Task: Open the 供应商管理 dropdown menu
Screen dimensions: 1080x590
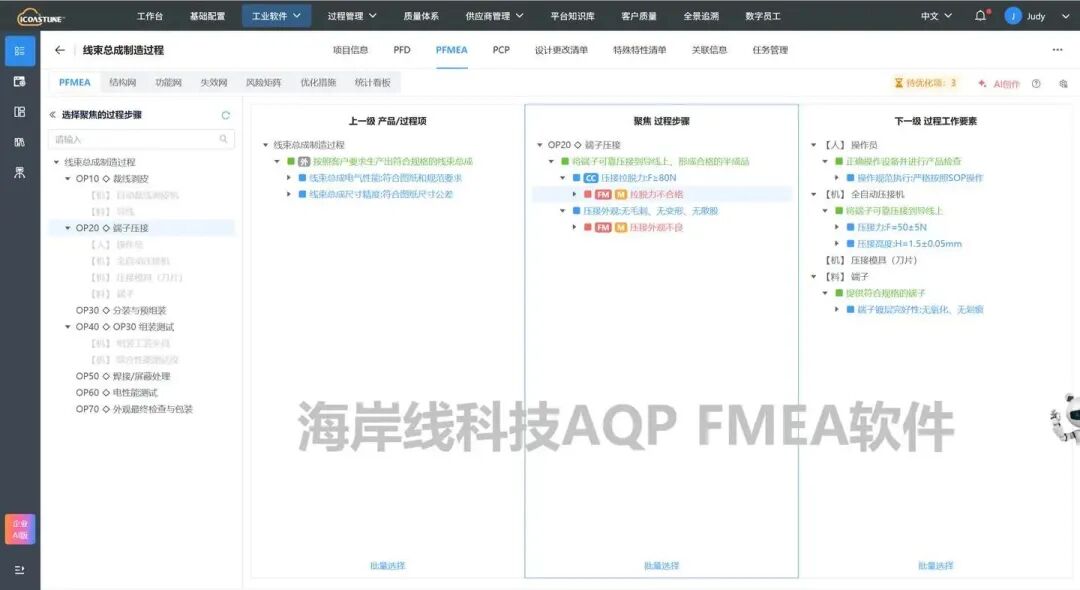Action: click(495, 16)
